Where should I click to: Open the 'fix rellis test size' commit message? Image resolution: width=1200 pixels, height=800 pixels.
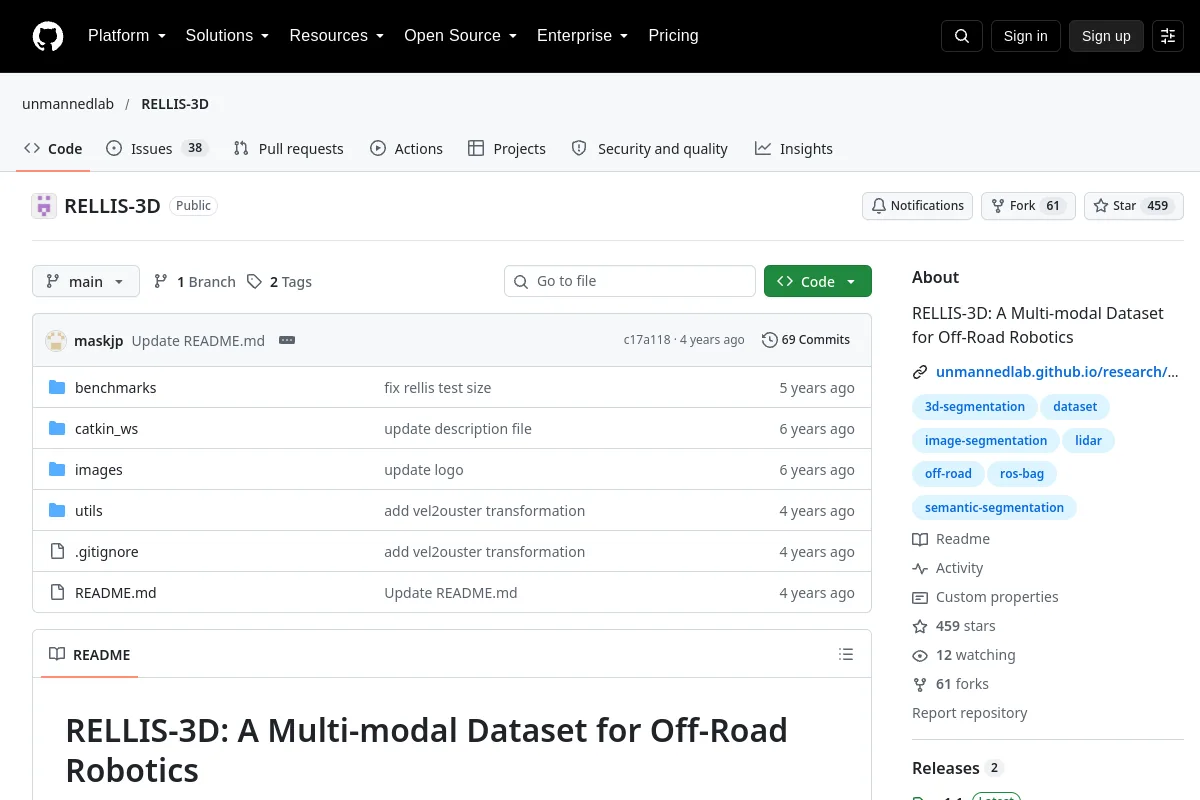438,388
